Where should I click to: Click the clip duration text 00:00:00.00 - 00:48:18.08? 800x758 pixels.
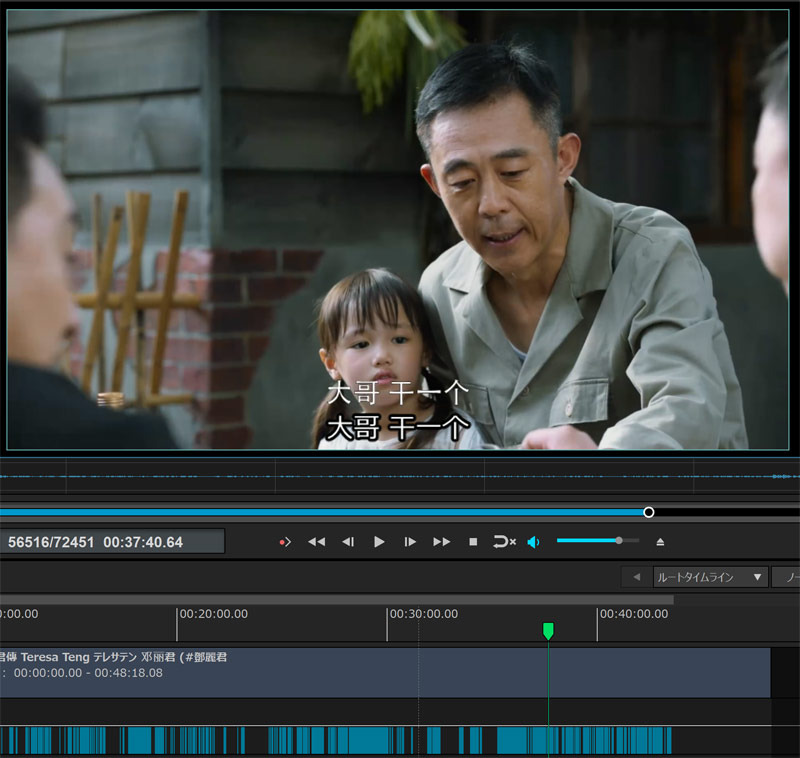[x=88, y=673]
